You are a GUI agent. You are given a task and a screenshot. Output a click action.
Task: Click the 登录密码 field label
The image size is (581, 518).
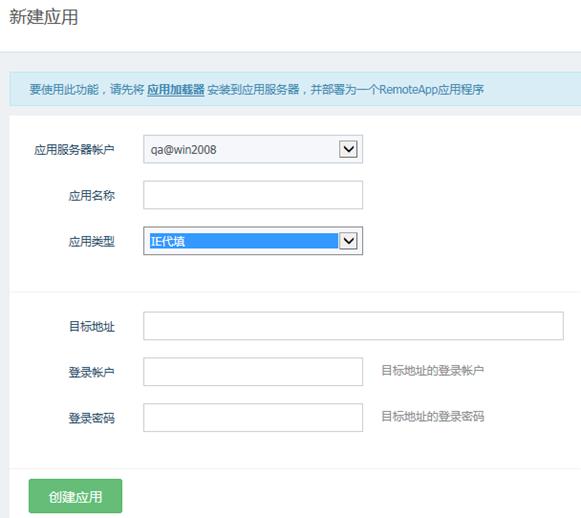(92, 418)
